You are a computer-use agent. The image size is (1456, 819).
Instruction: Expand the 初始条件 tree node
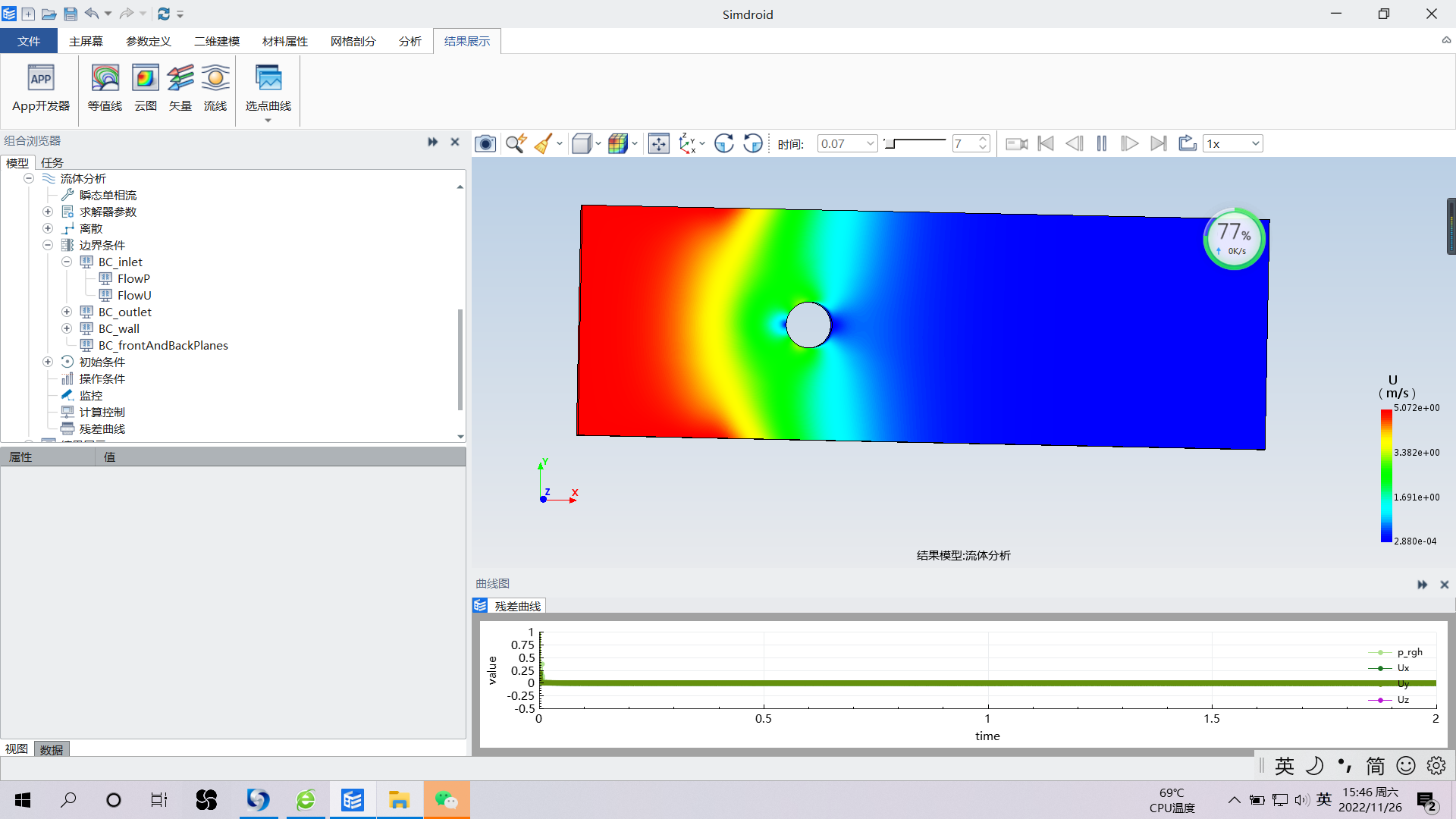pos(48,362)
